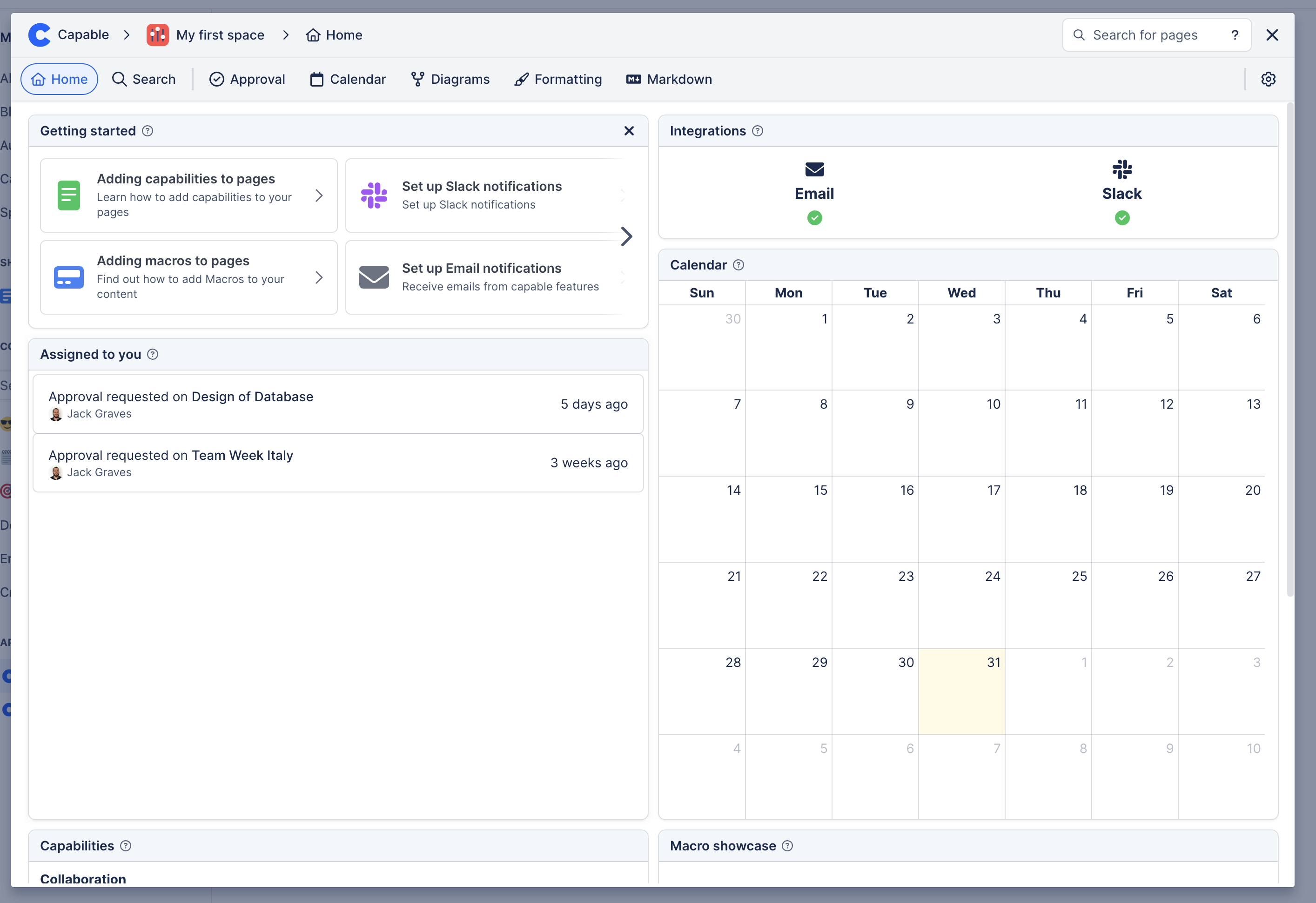The height and width of the screenshot is (903, 1316).
Task: Open My first space icon
Action: [157, 35]
